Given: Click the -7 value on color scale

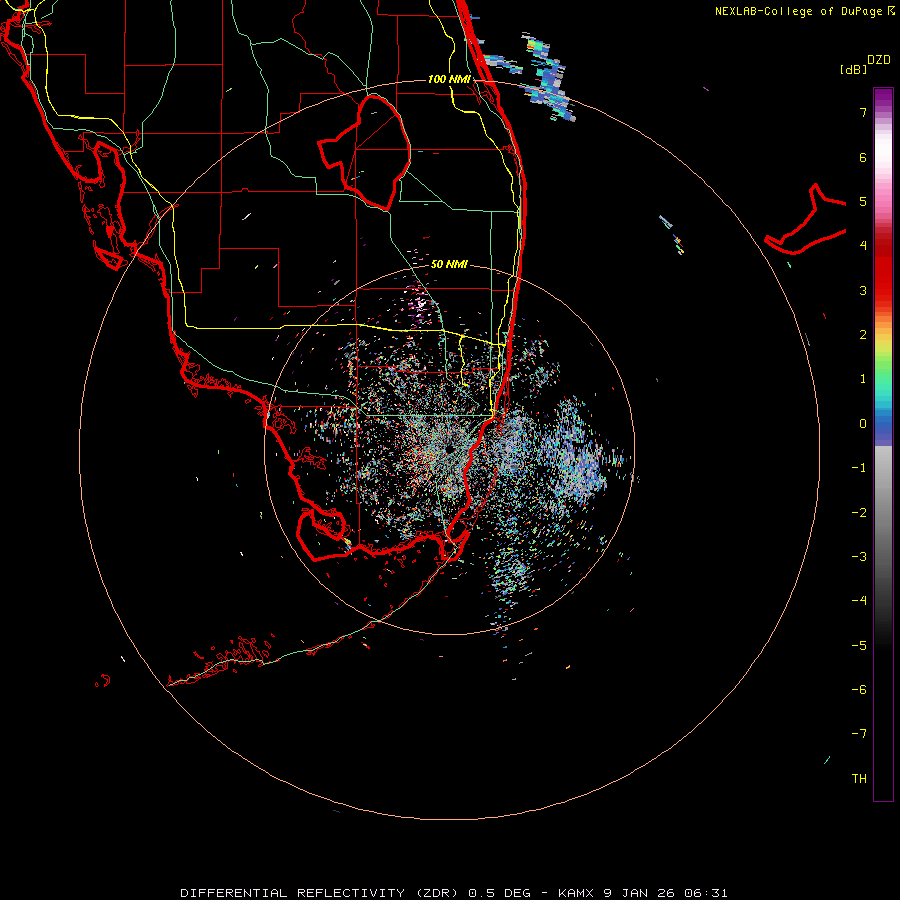Looking at the screenshot, I should pyautogui.click(x=859, y=734).
